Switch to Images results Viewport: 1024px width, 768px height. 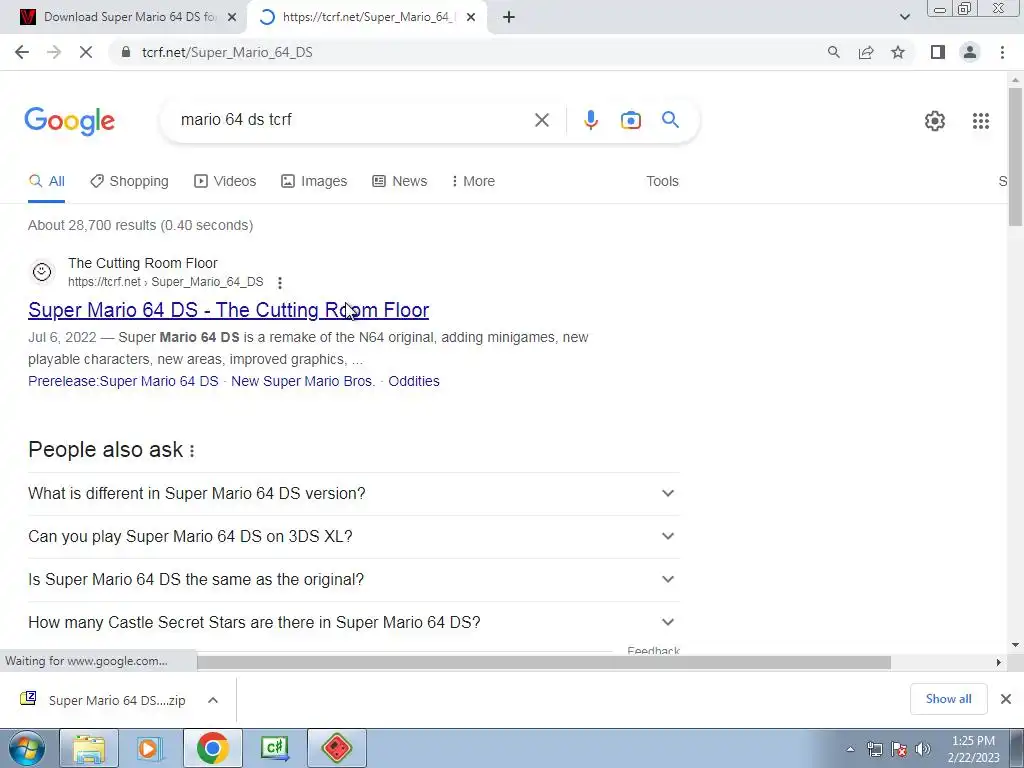tap(314, 182)
